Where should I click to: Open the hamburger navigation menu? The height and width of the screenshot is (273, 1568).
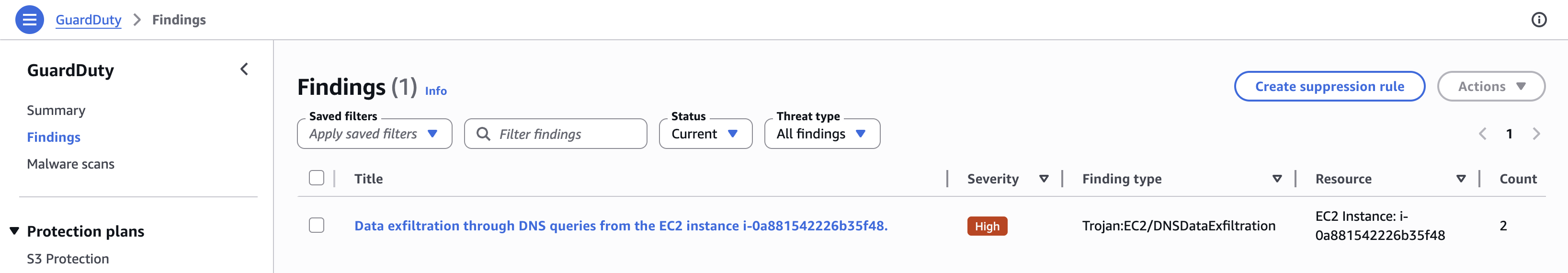point(29,20)
